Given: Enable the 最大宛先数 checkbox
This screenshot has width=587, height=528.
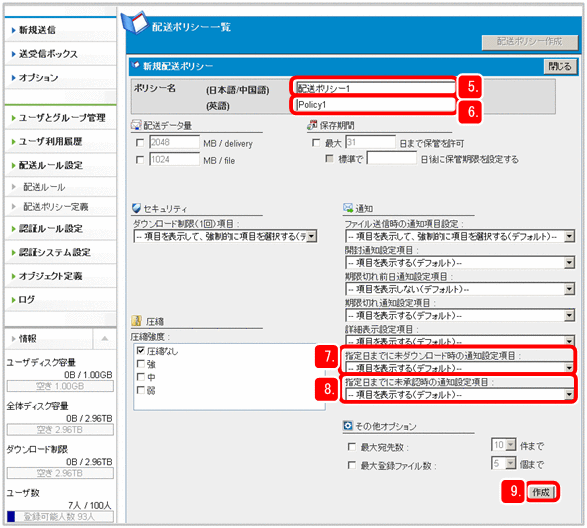Looking at the screenshot, I should tap(352, 447).
